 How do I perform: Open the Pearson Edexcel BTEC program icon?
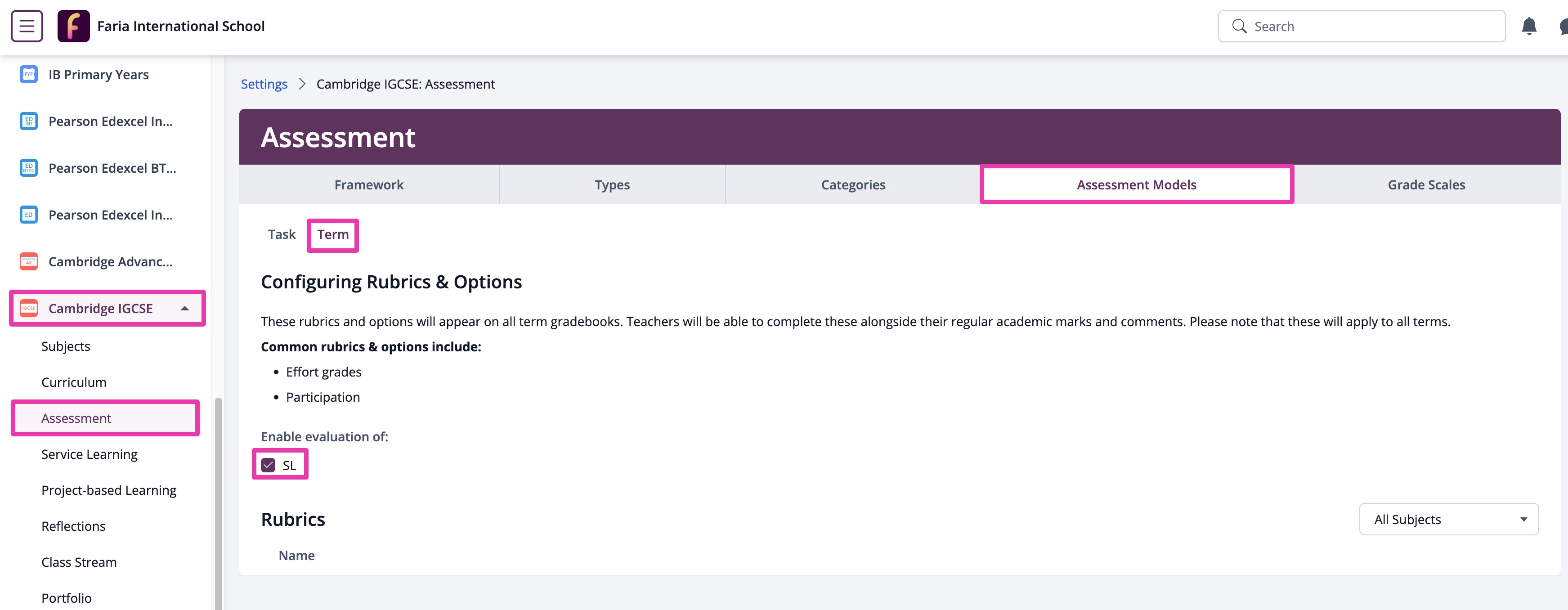point(28,167)
